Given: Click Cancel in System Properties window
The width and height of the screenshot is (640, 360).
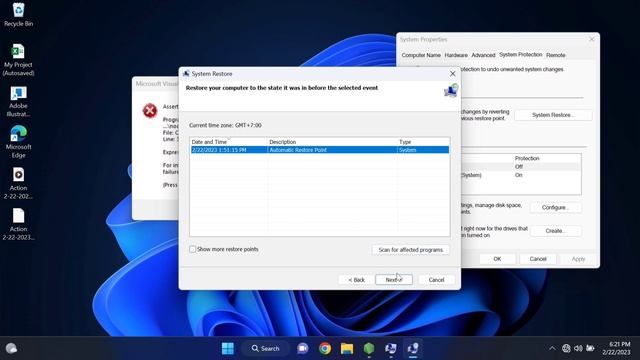Looking at the screenshot, I should tap(538, 259).
